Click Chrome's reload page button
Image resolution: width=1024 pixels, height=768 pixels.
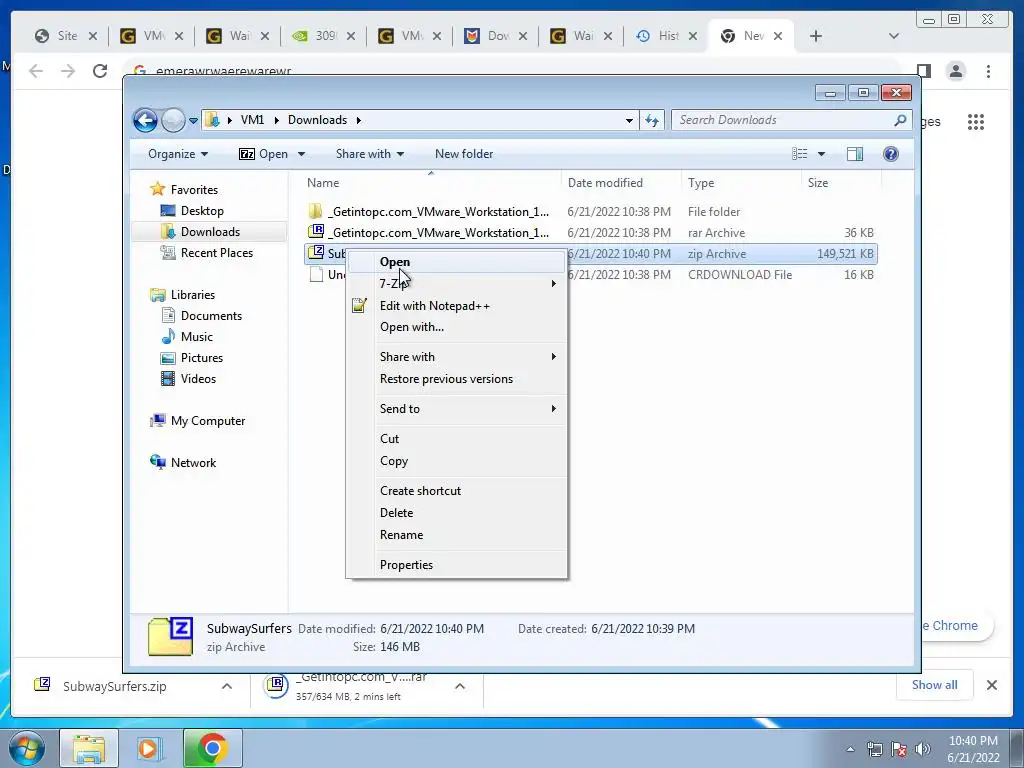point(100,71)
